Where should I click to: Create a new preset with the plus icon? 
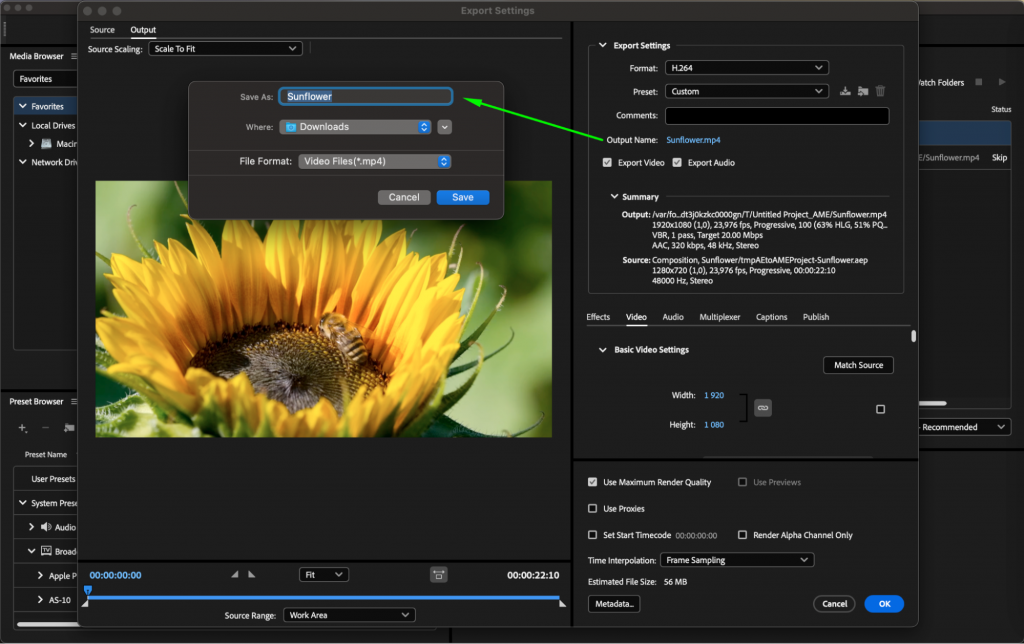tap(22, 427)
